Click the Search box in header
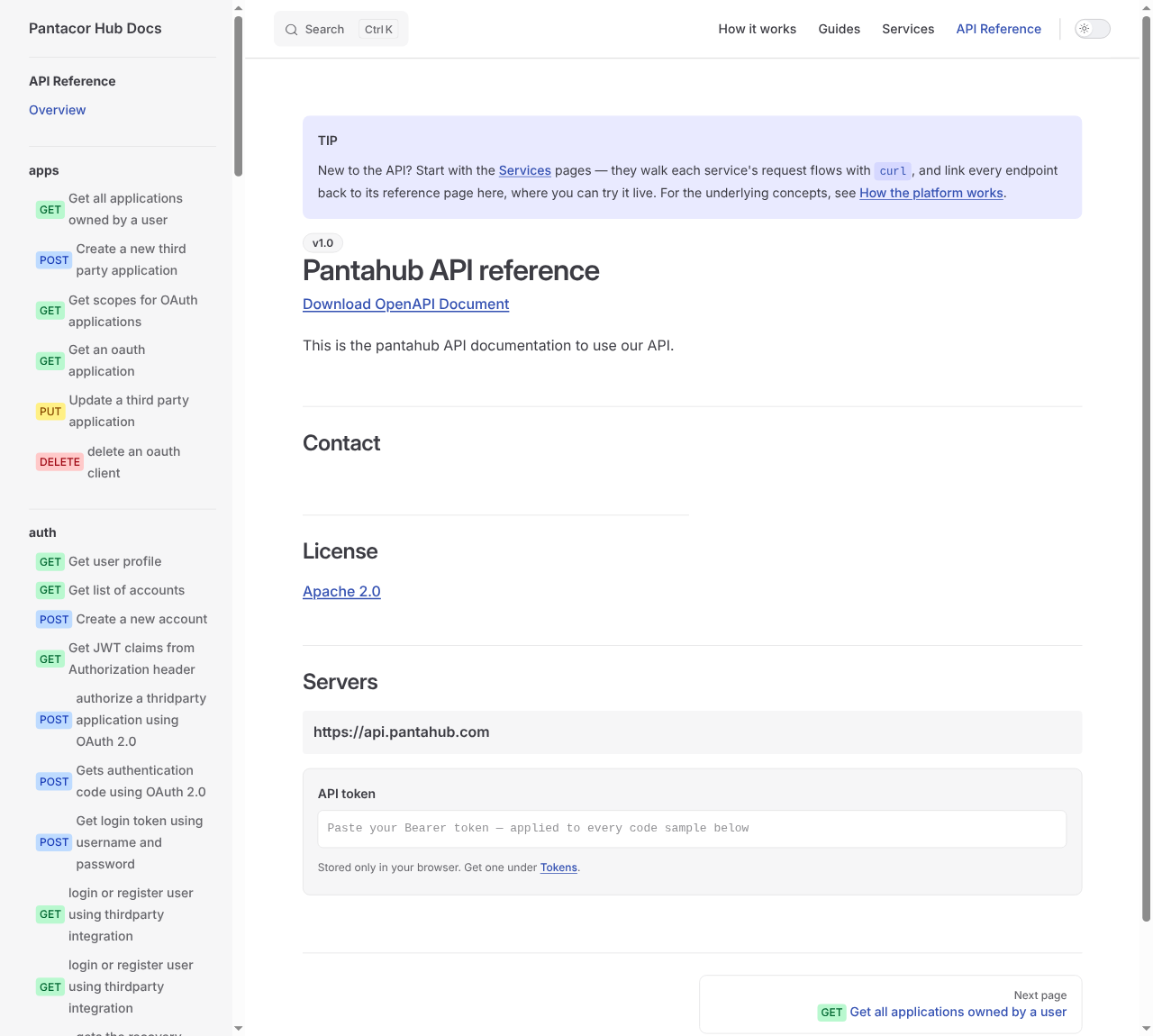 340,29
